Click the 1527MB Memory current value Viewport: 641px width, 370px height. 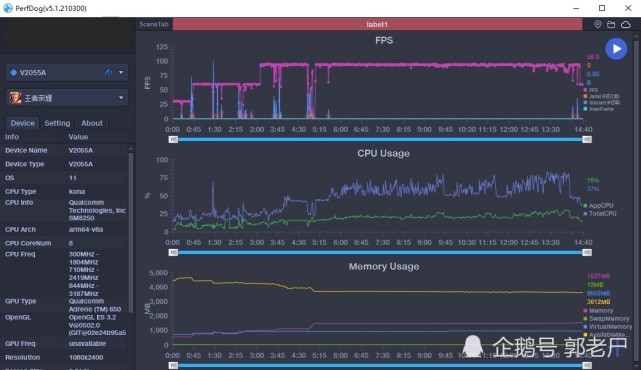coord(598,276)
